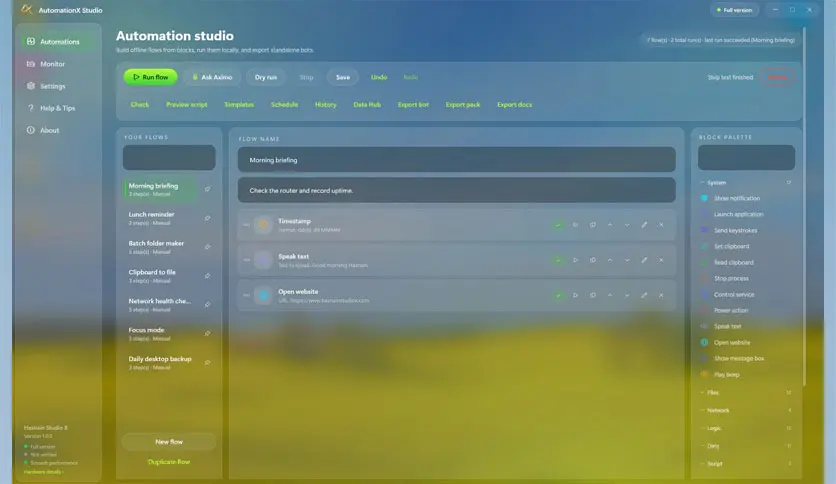
Task: Pin the Morning briefing flow
Action: 207,189
